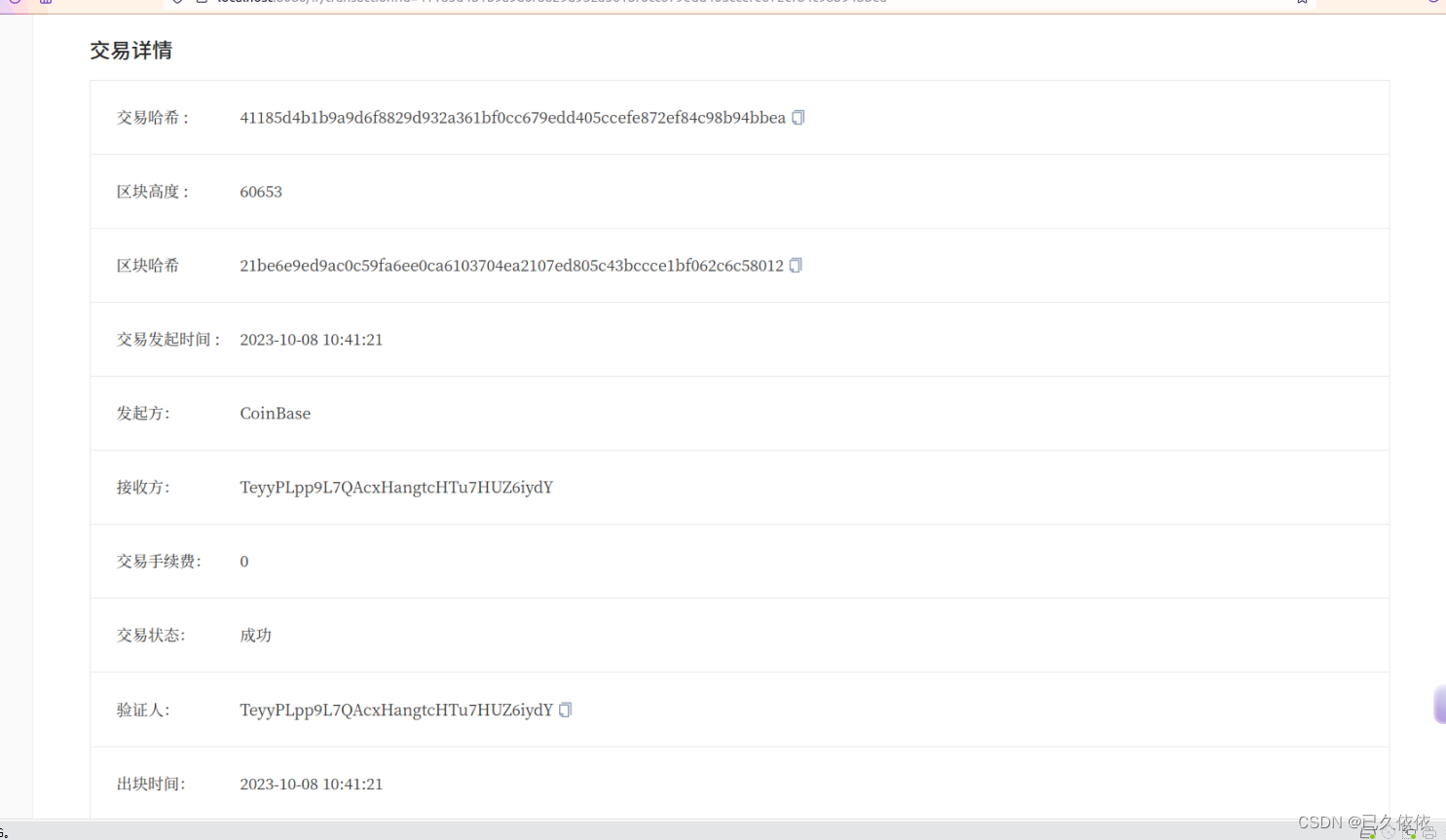
Task: Select 交易发起时间 value 2023-10-08 10:41:21
Action: point(312,340)
